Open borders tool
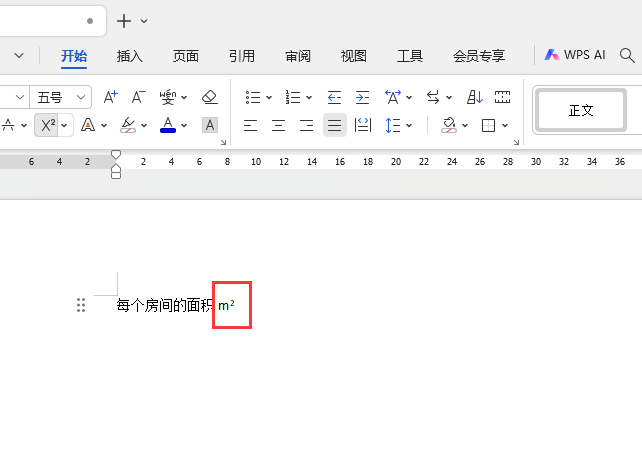Viewport: 642px width, 453px height. tap(488, 125)
